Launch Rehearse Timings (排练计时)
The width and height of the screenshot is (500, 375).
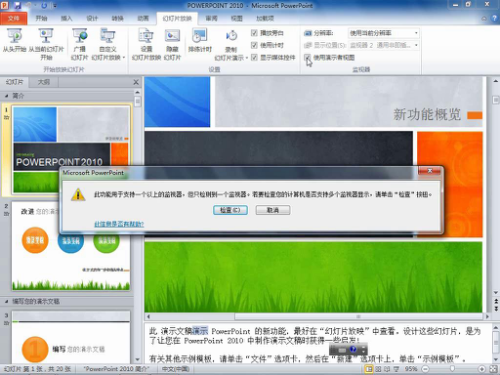point(200,41)
